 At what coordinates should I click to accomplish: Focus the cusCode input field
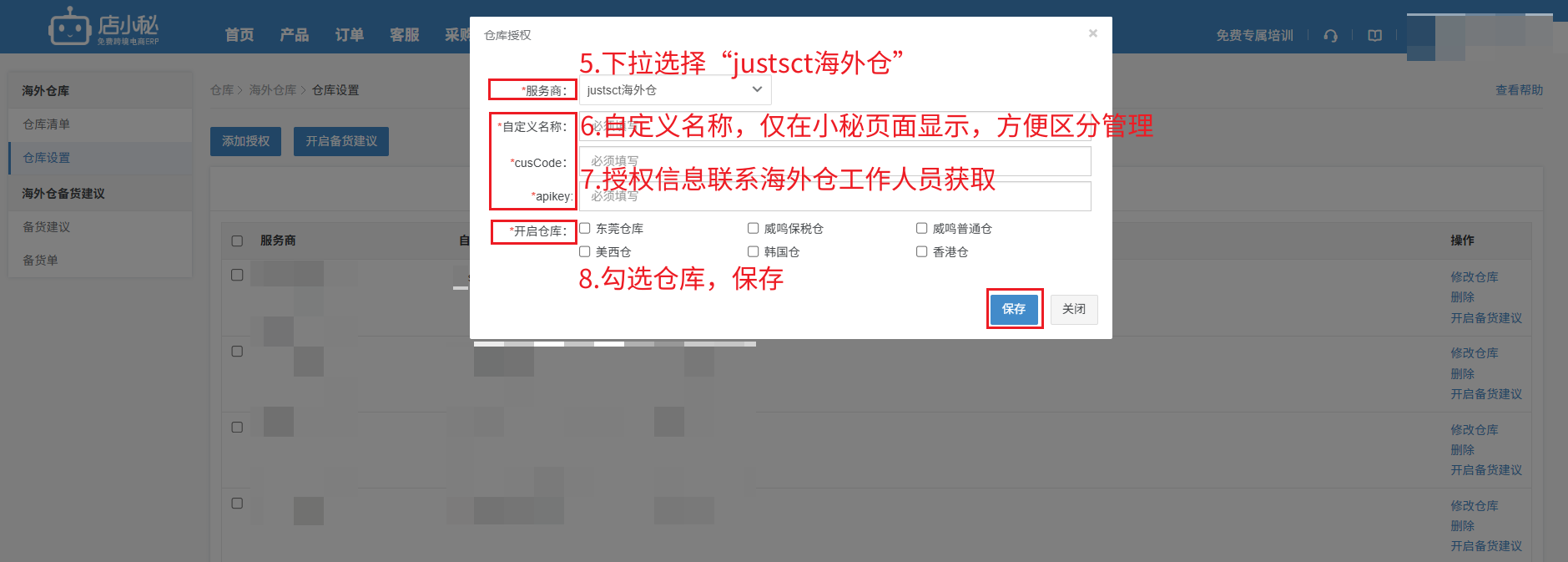tap(835, 161)
